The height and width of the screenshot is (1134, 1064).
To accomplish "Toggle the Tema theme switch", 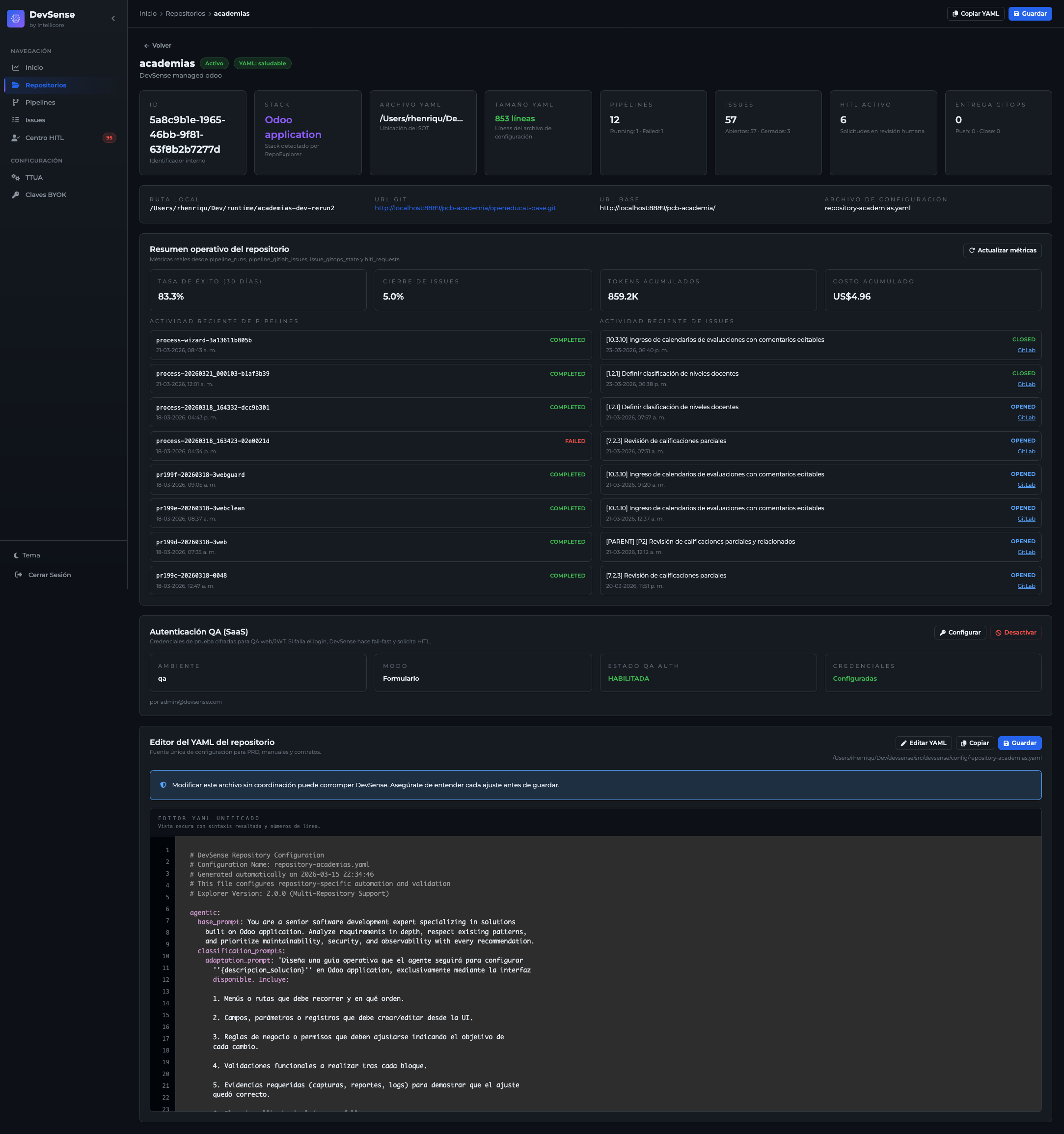I will click(31, 555).
